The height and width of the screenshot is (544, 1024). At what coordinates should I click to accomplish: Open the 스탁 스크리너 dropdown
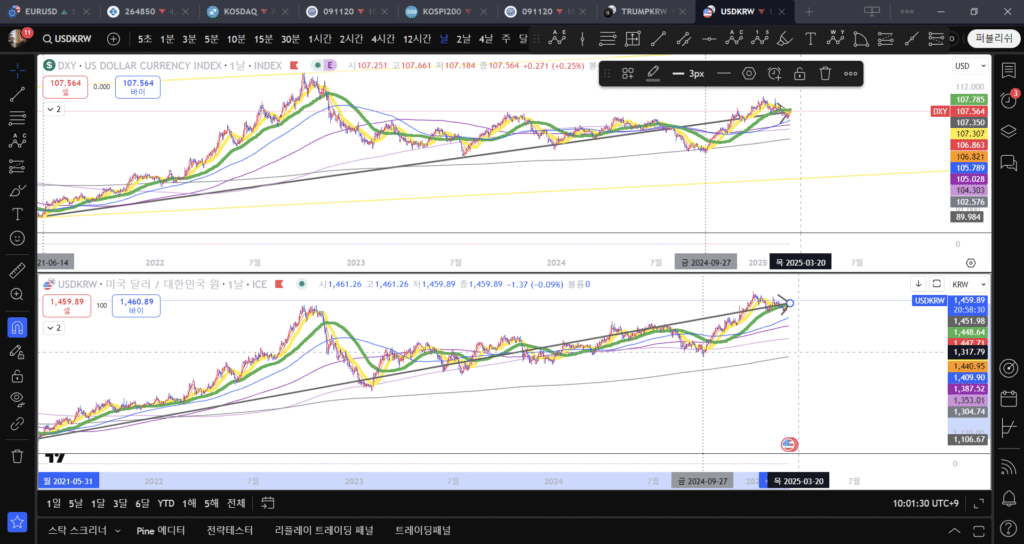pos(84,530)
